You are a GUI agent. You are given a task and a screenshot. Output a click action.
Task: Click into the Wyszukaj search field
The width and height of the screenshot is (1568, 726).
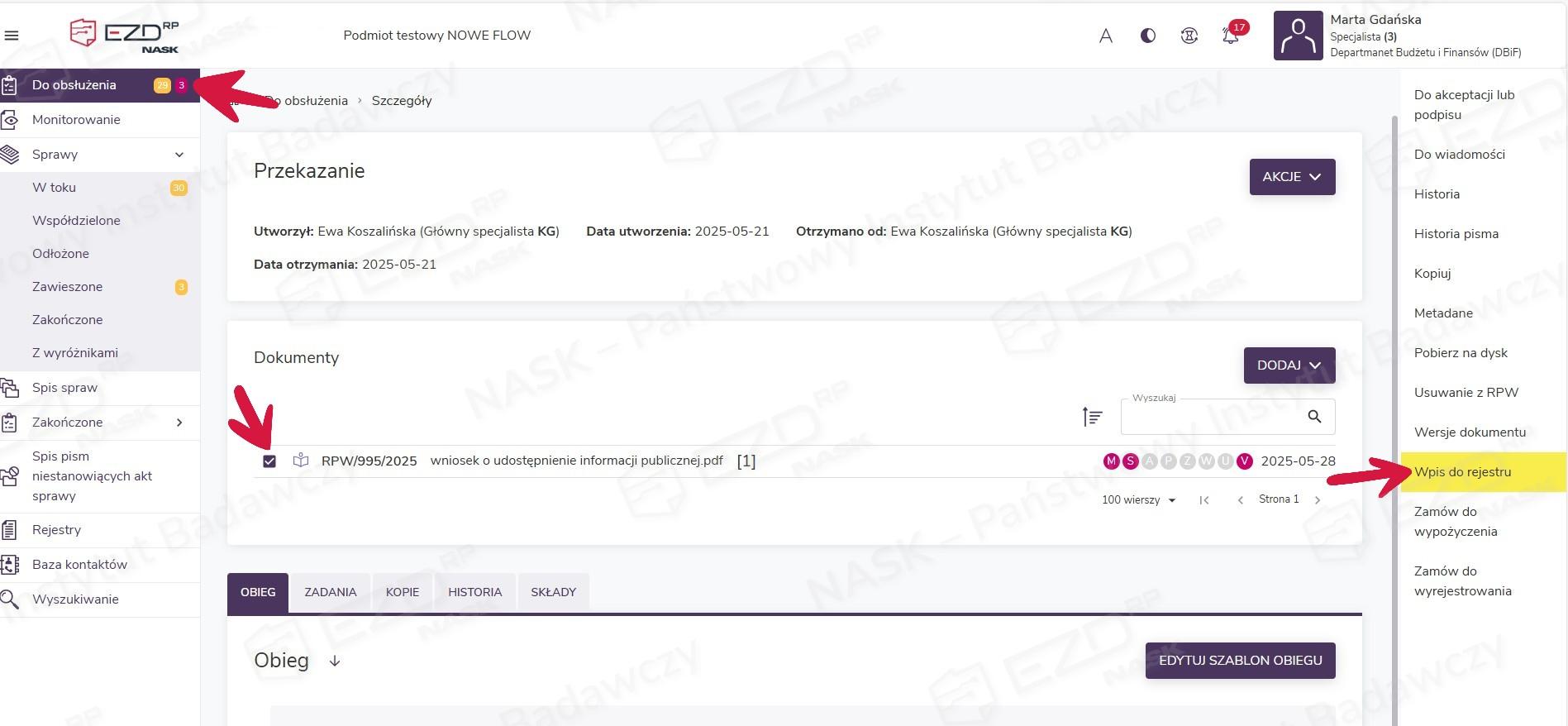click(1208, 417)
